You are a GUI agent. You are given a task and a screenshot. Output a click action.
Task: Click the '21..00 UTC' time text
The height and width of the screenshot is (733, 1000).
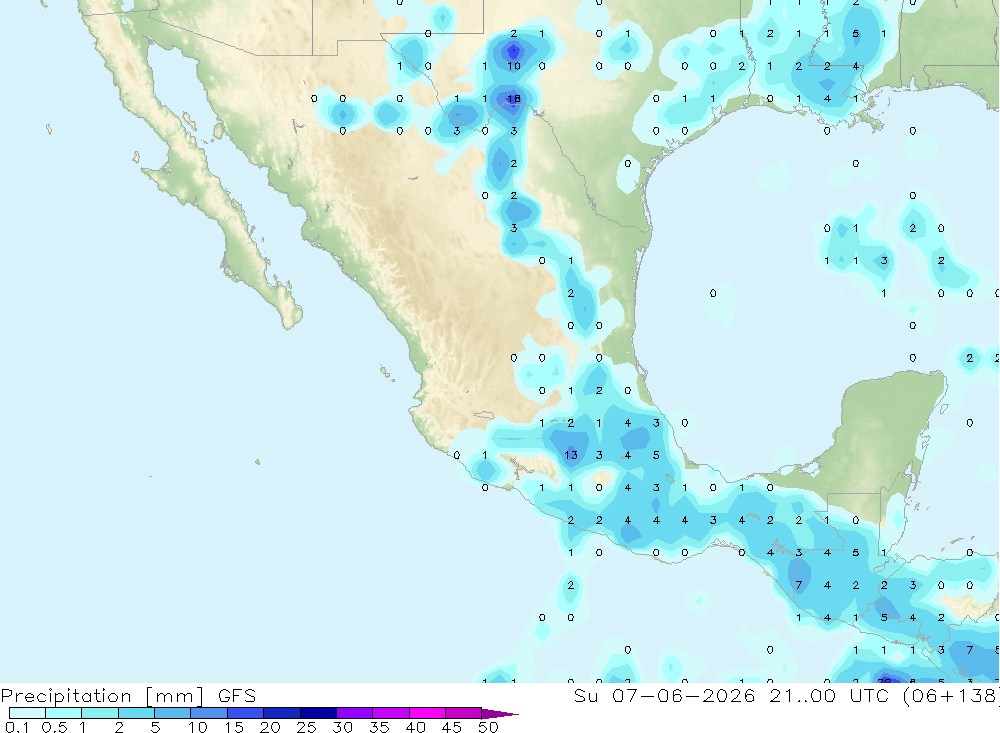pos(829,695)
